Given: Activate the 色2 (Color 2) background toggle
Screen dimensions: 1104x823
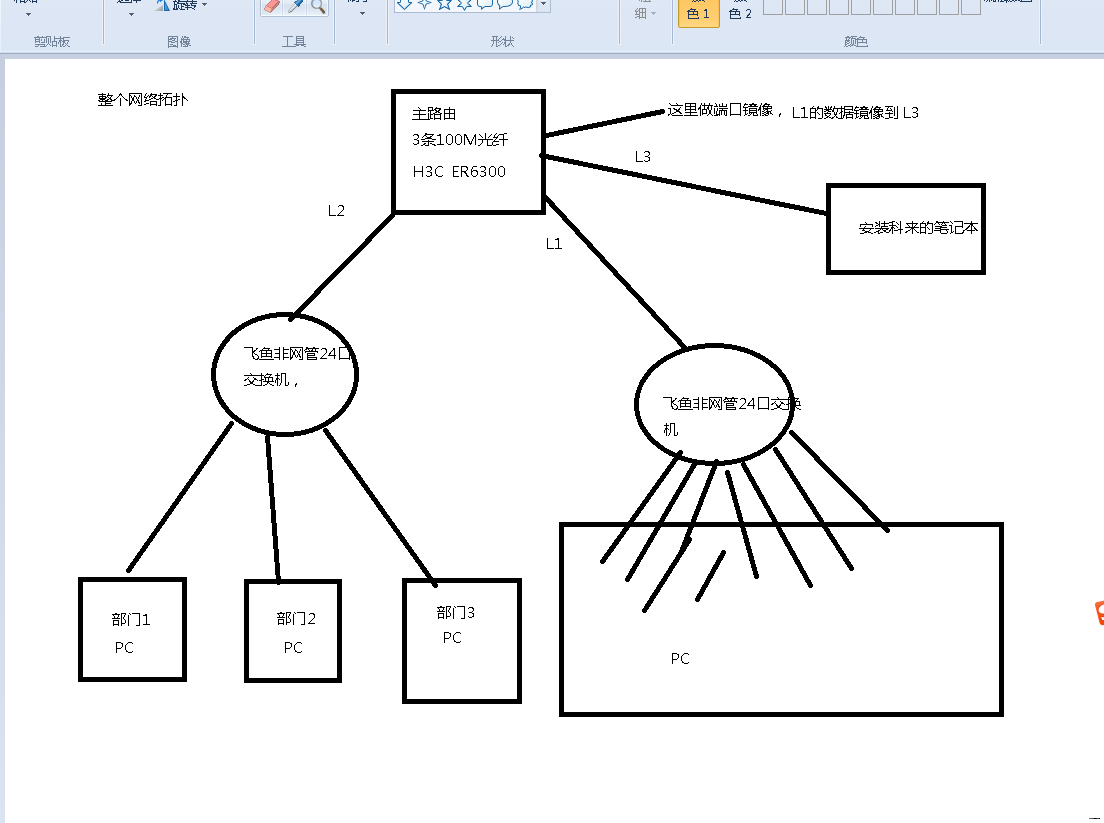Looking at the screenshot, I should 739,14.
